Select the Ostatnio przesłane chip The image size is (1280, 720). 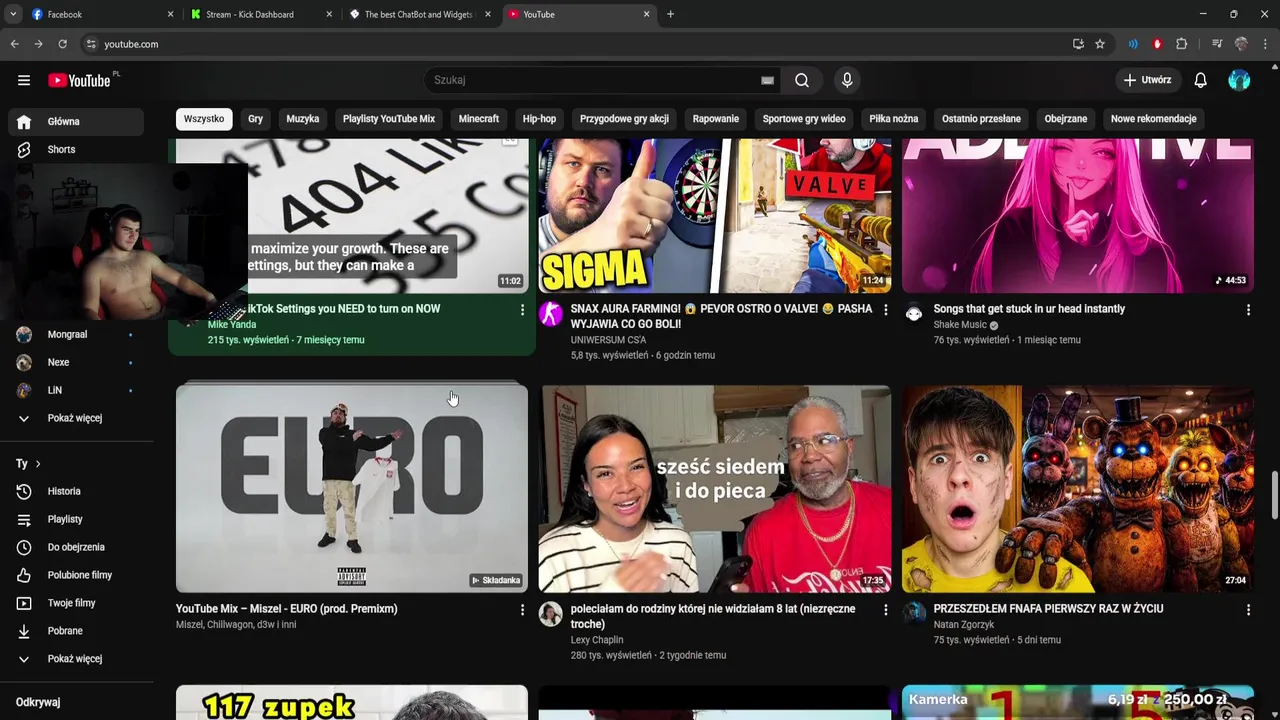(x=981, y=119)
